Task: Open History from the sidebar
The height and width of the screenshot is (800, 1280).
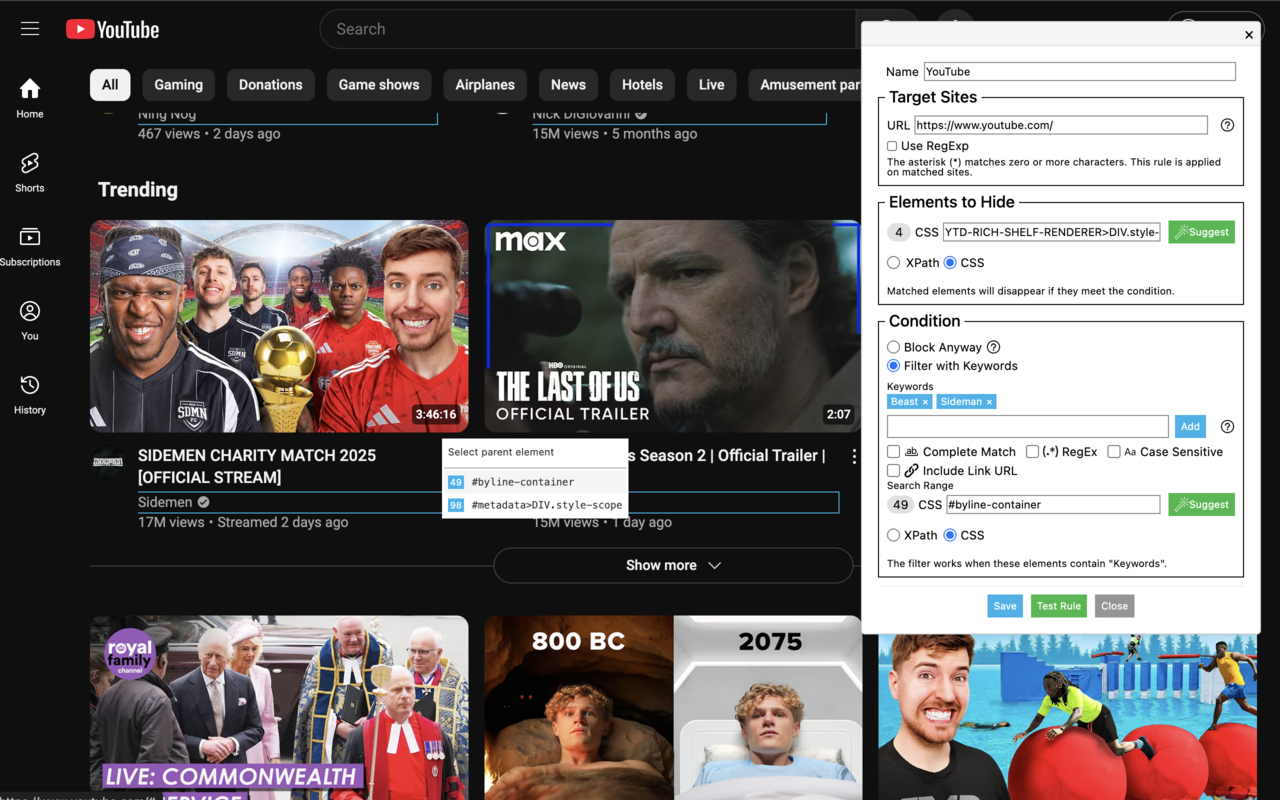Action: [30, 394]
